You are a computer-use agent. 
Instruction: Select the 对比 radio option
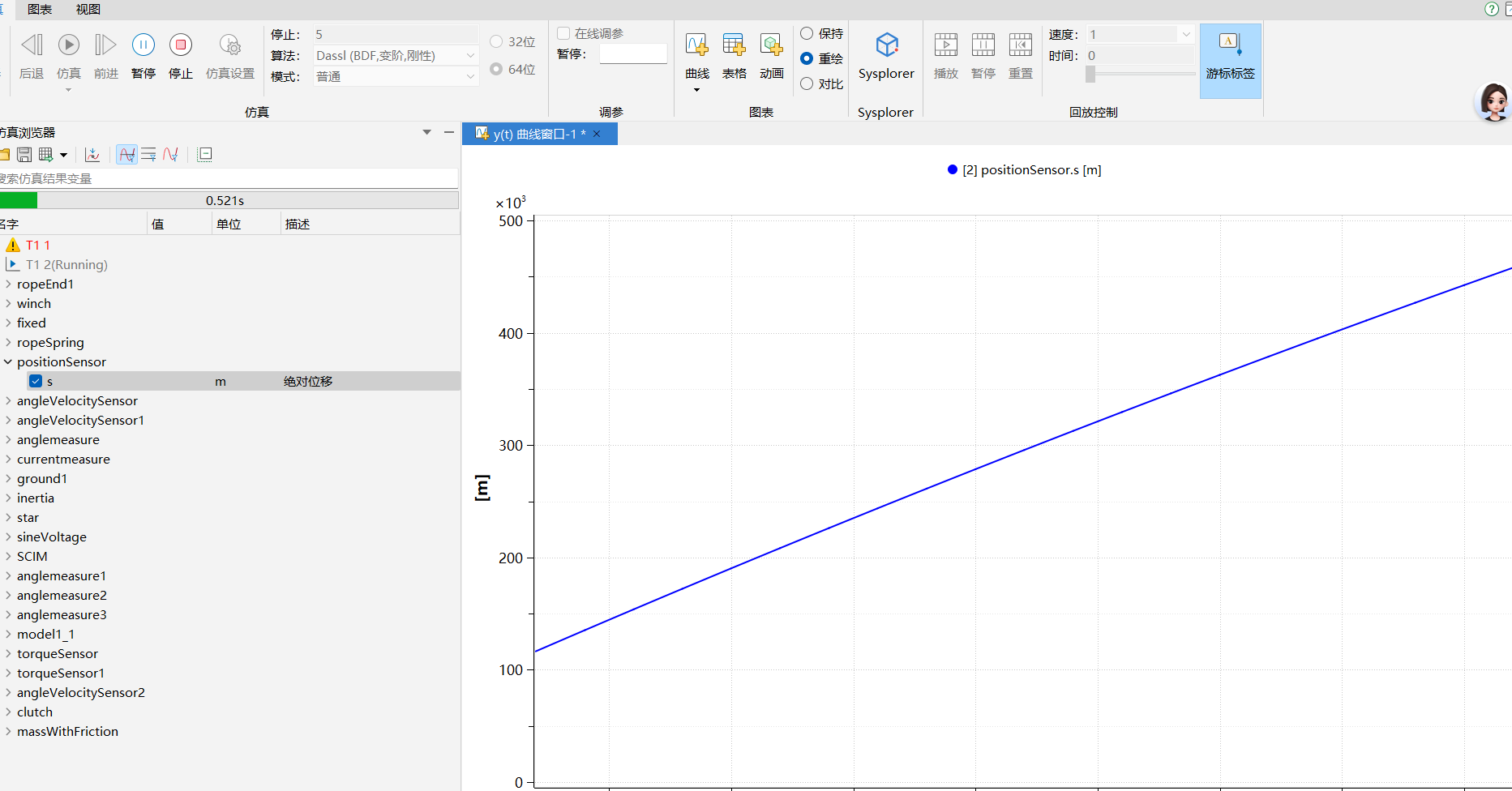tap(807, 83)
